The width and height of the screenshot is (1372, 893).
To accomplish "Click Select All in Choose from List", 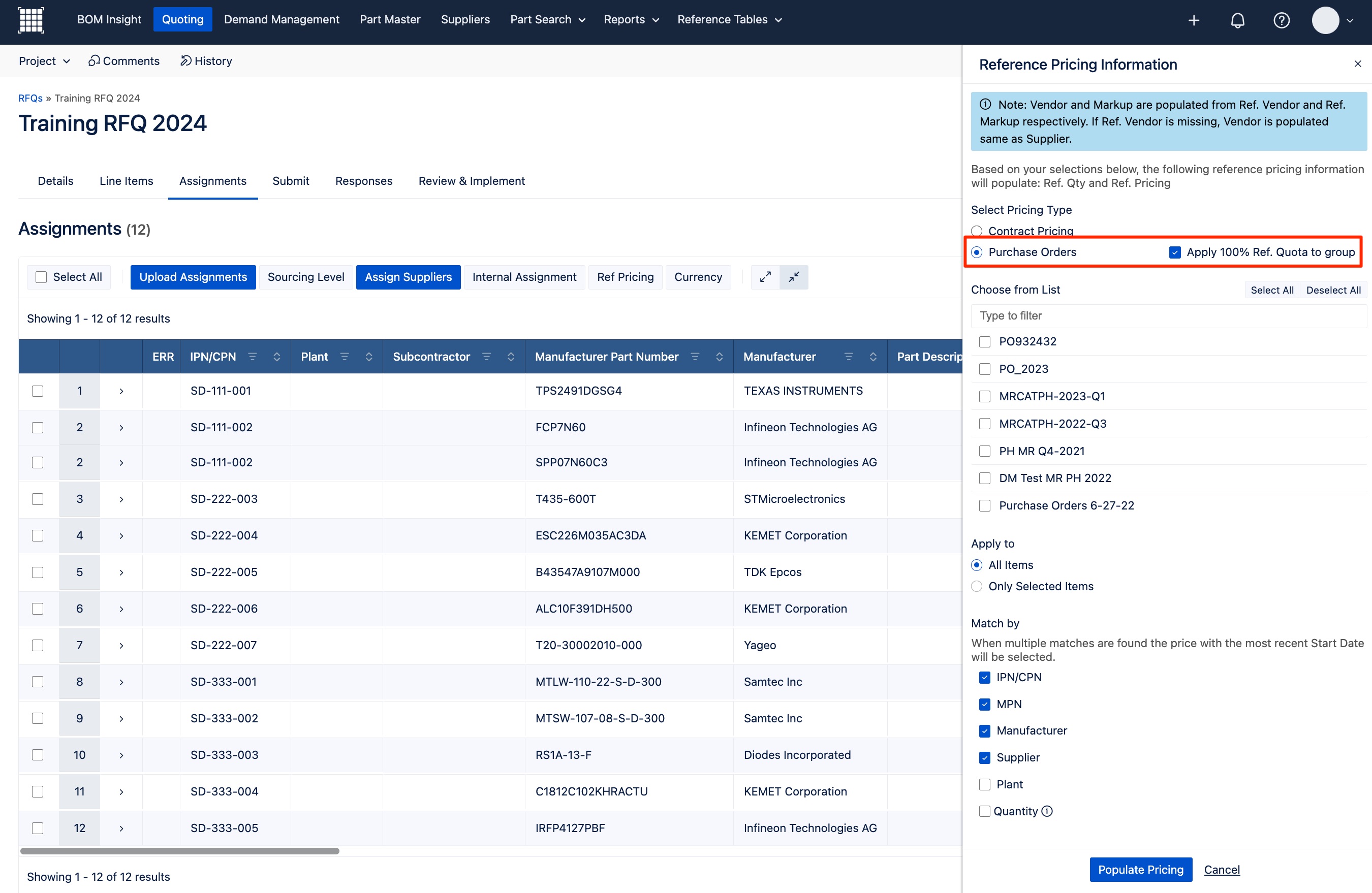I will coord(1272,290).
